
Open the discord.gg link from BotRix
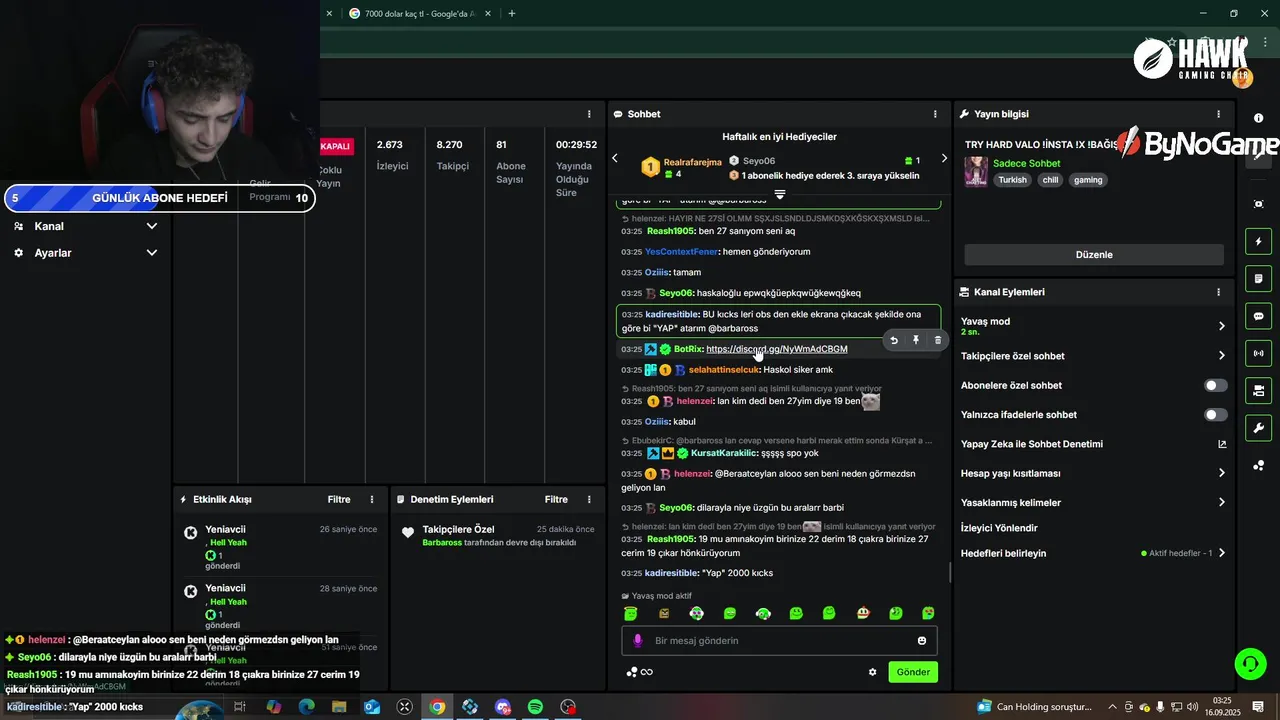[x=777, y=349]
